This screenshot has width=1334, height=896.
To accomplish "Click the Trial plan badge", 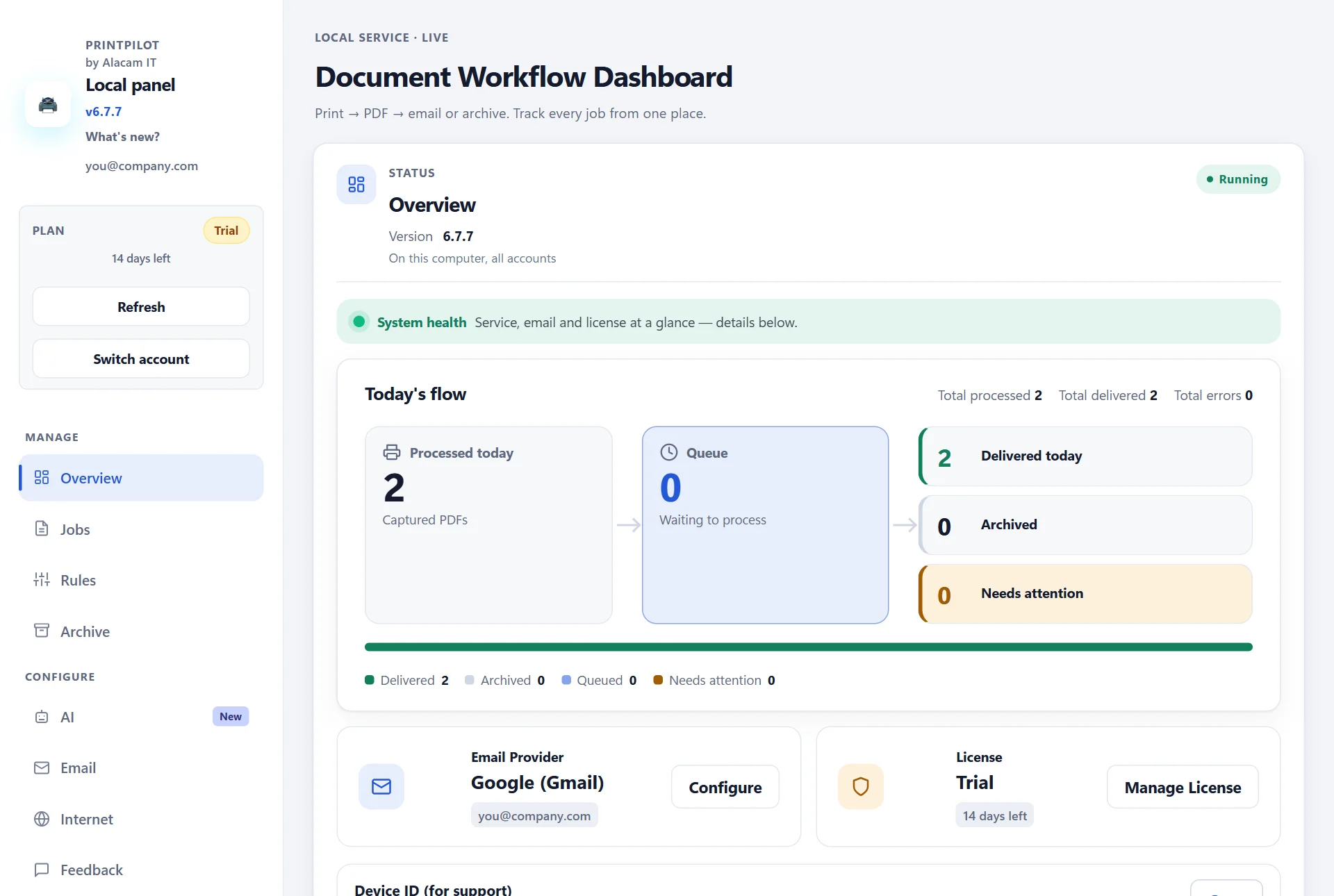I will click(x=227, y=231).
